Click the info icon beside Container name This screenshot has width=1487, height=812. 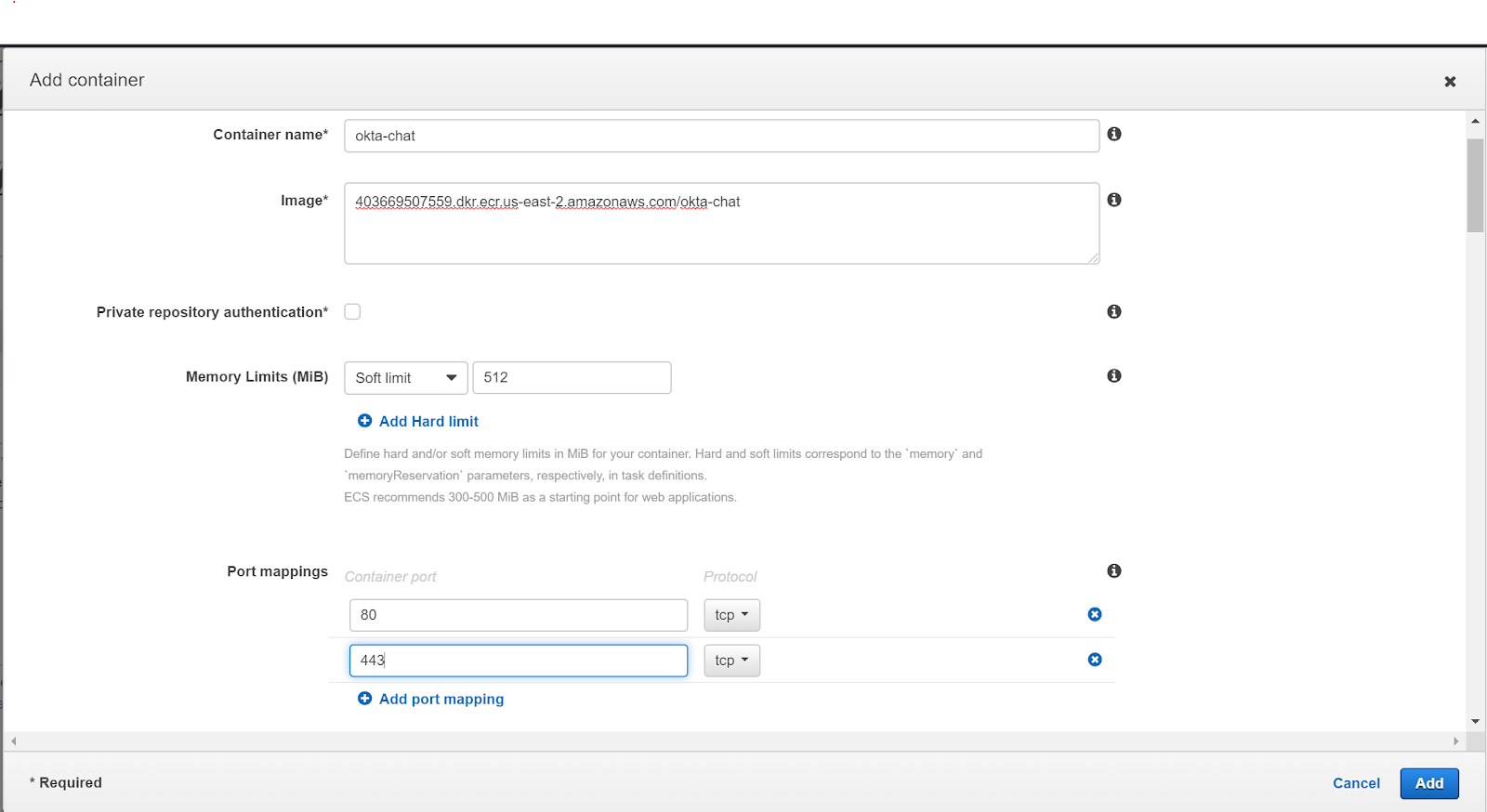click(1113, 134)
